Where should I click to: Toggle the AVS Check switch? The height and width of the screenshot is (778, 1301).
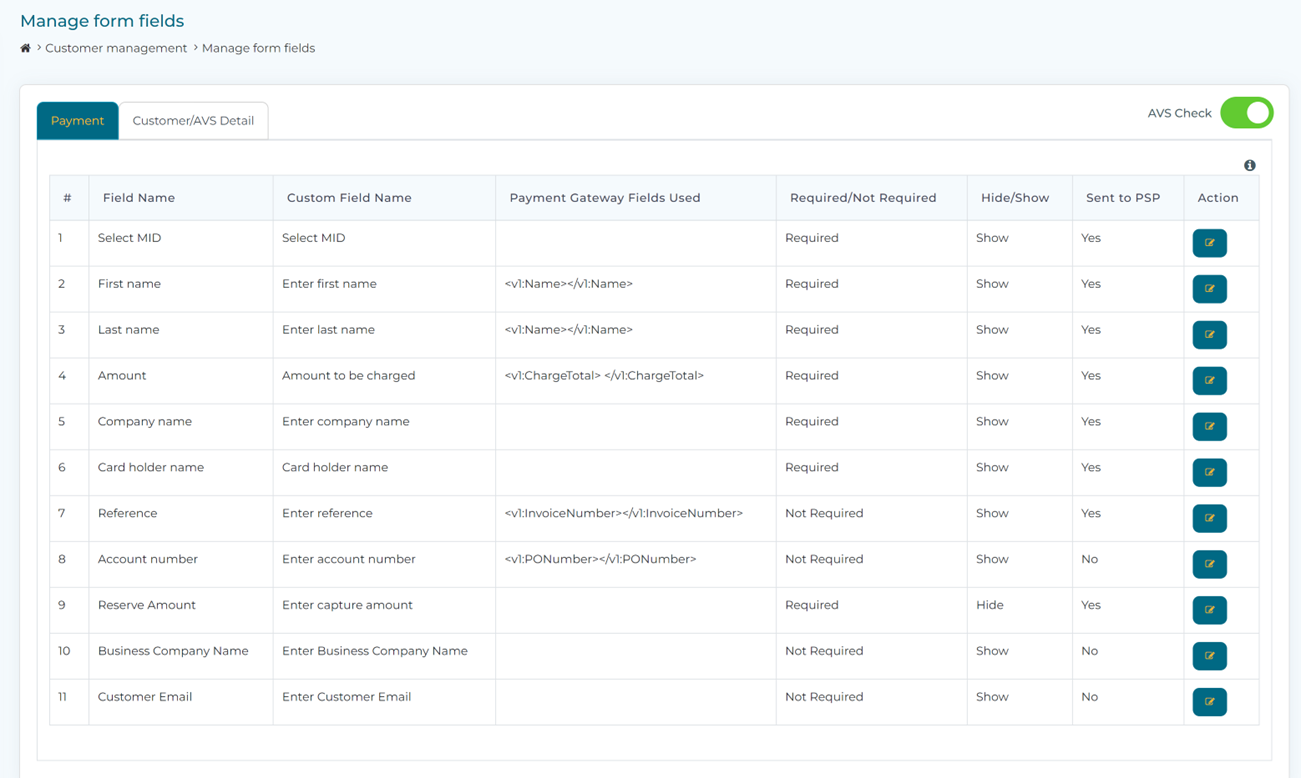pos(1246,113)
